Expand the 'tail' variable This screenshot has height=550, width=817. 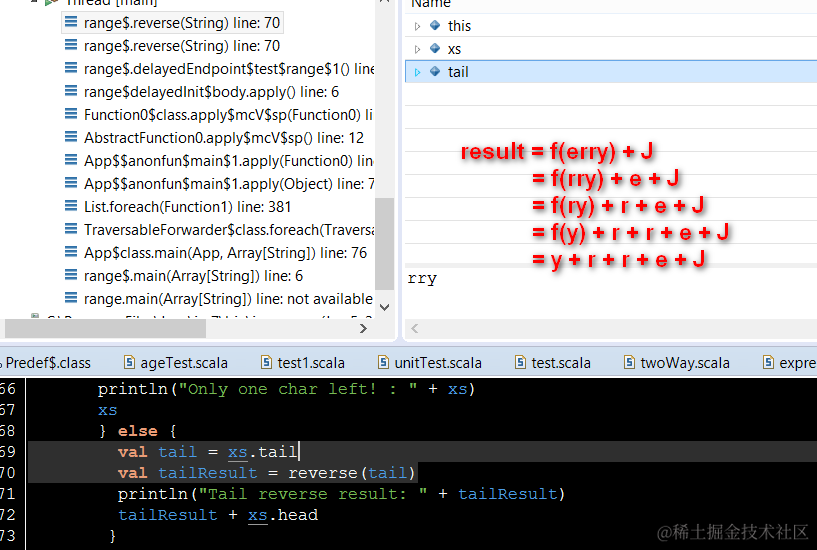click(x=417, y=72)
